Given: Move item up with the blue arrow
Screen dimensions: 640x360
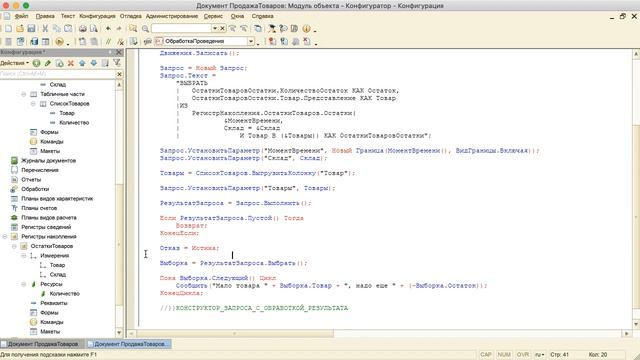Looking at the screenshot, I should coord(82,63).
